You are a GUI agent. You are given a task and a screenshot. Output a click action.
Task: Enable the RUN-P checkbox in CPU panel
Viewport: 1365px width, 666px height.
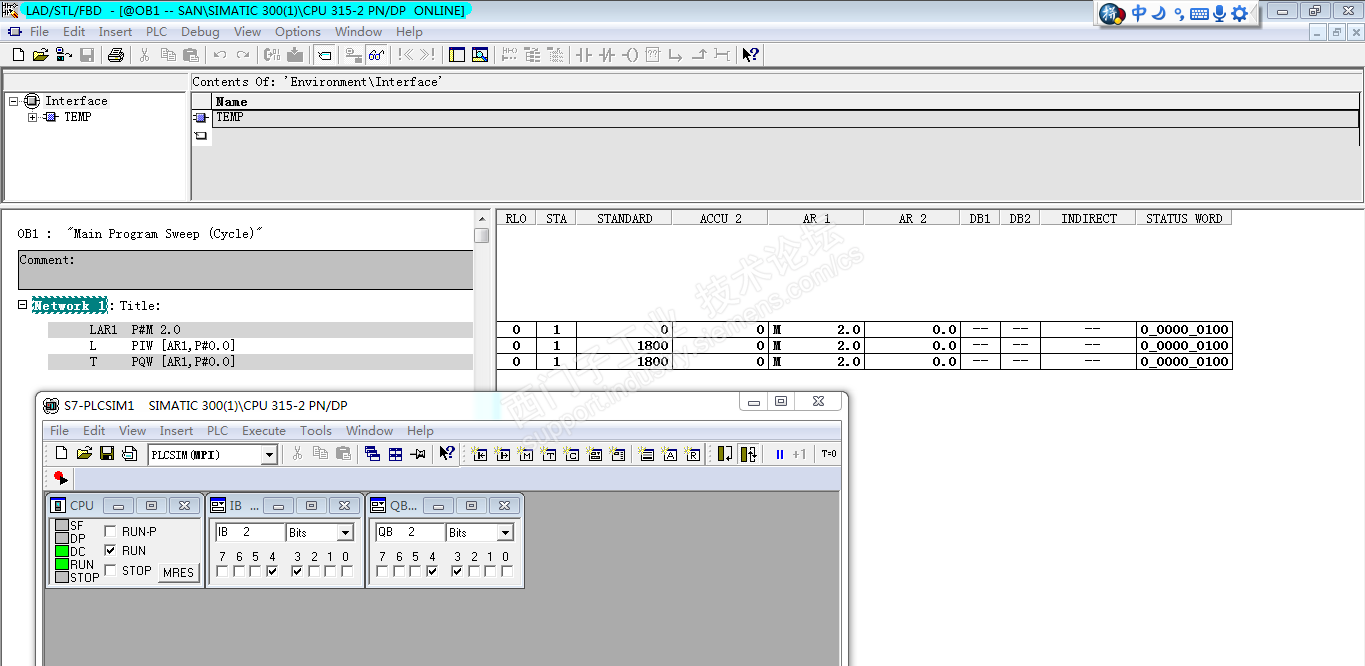(x=110, y=532)
